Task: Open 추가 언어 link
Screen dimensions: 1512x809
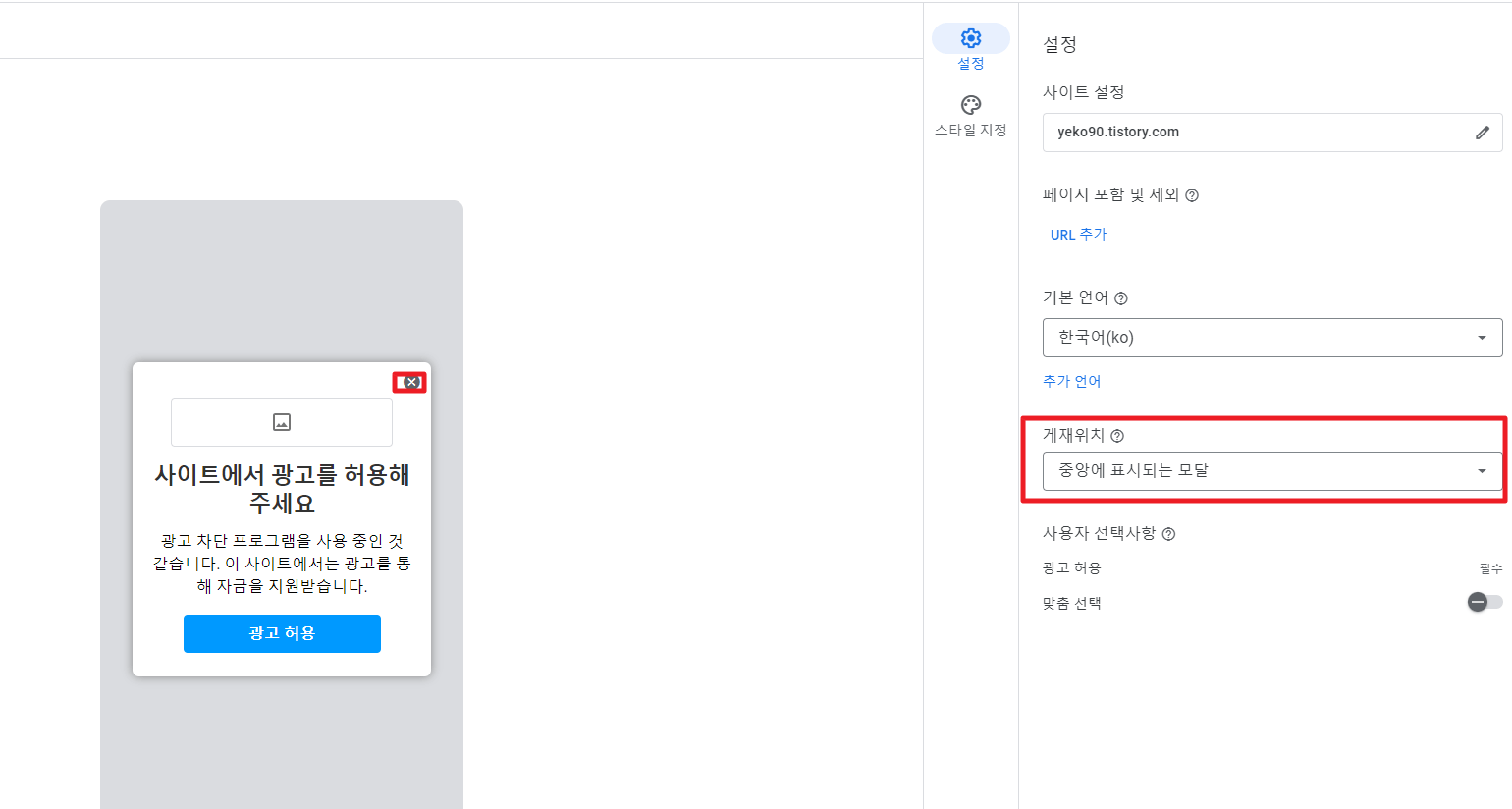Action: [1071, 381]
